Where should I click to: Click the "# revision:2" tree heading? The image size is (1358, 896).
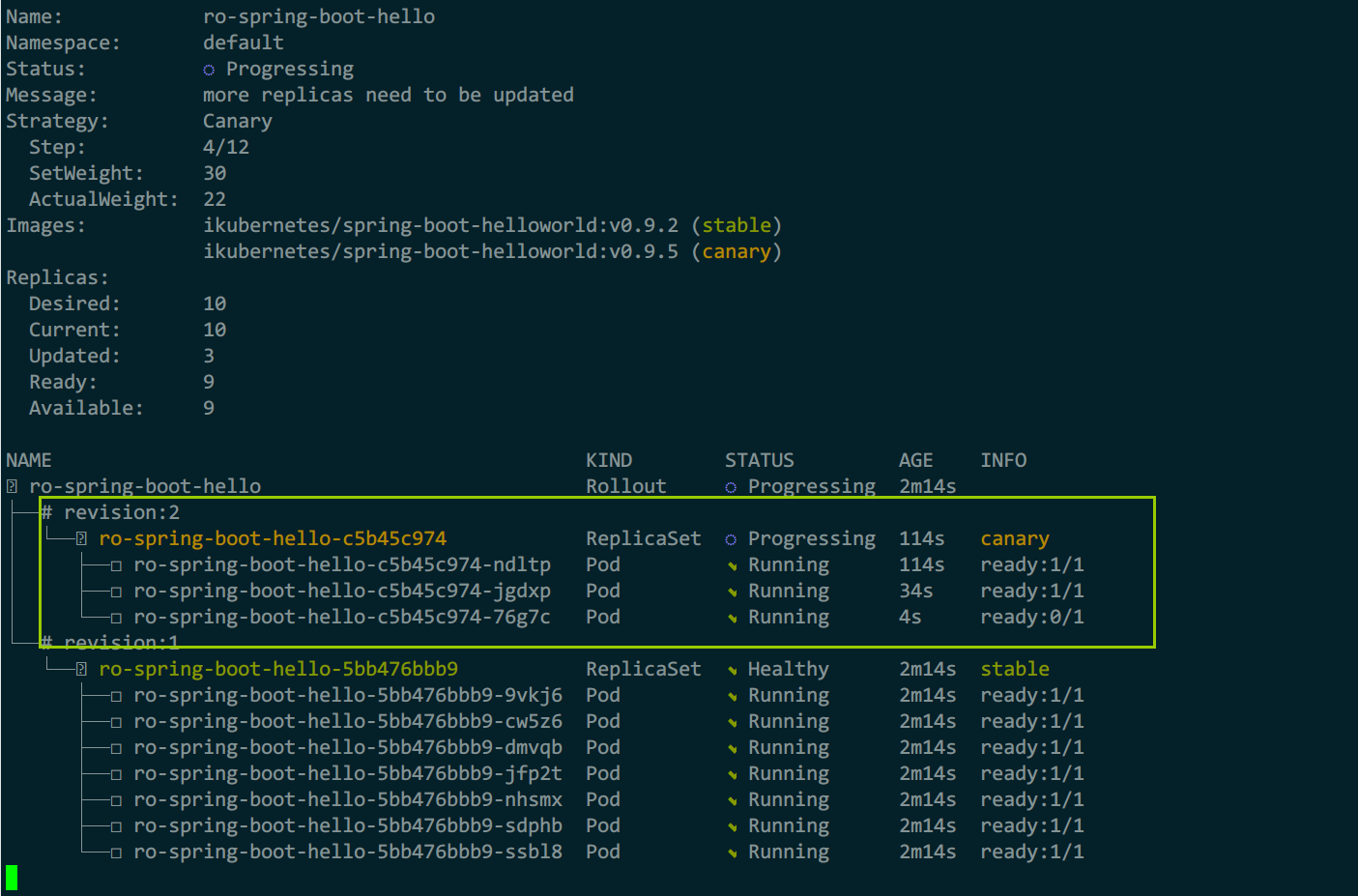(110, 512)
